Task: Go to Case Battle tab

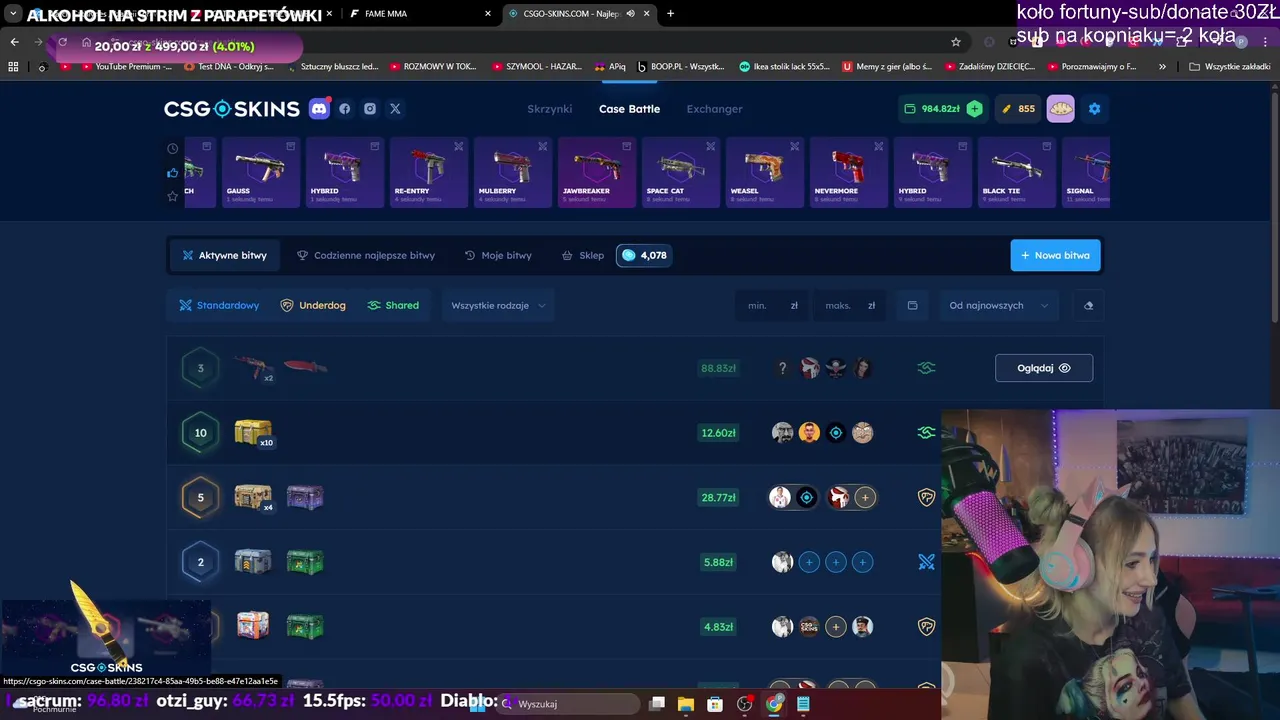Action: [629, 109]
